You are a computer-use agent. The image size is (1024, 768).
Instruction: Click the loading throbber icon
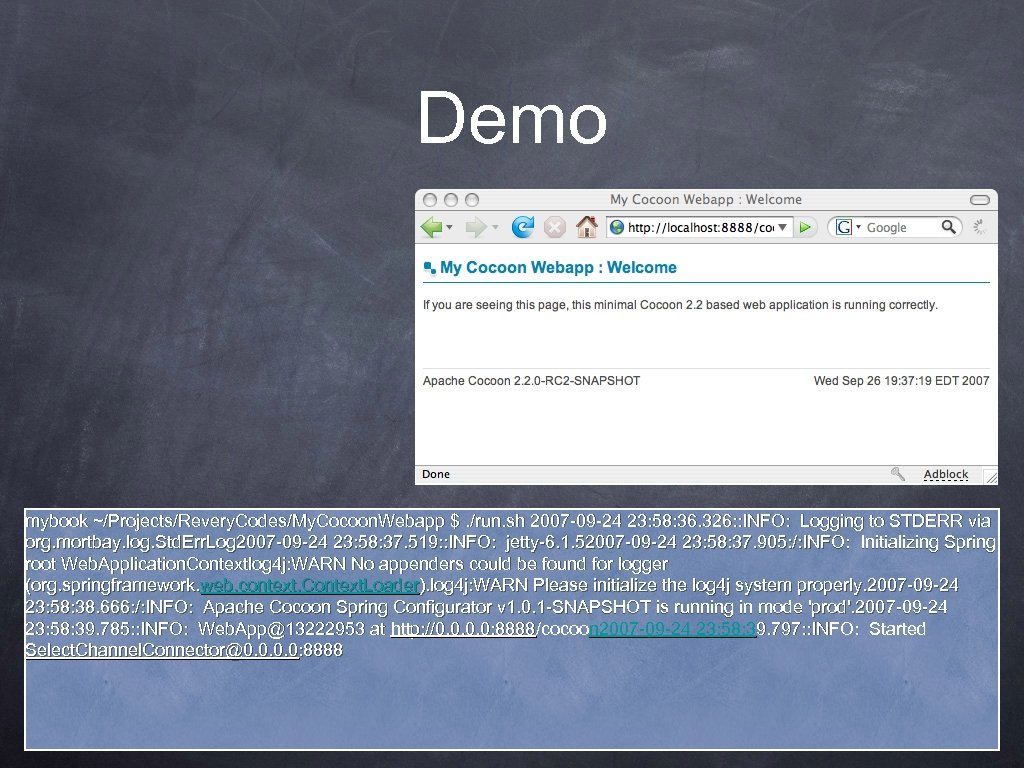pos(978,227)
